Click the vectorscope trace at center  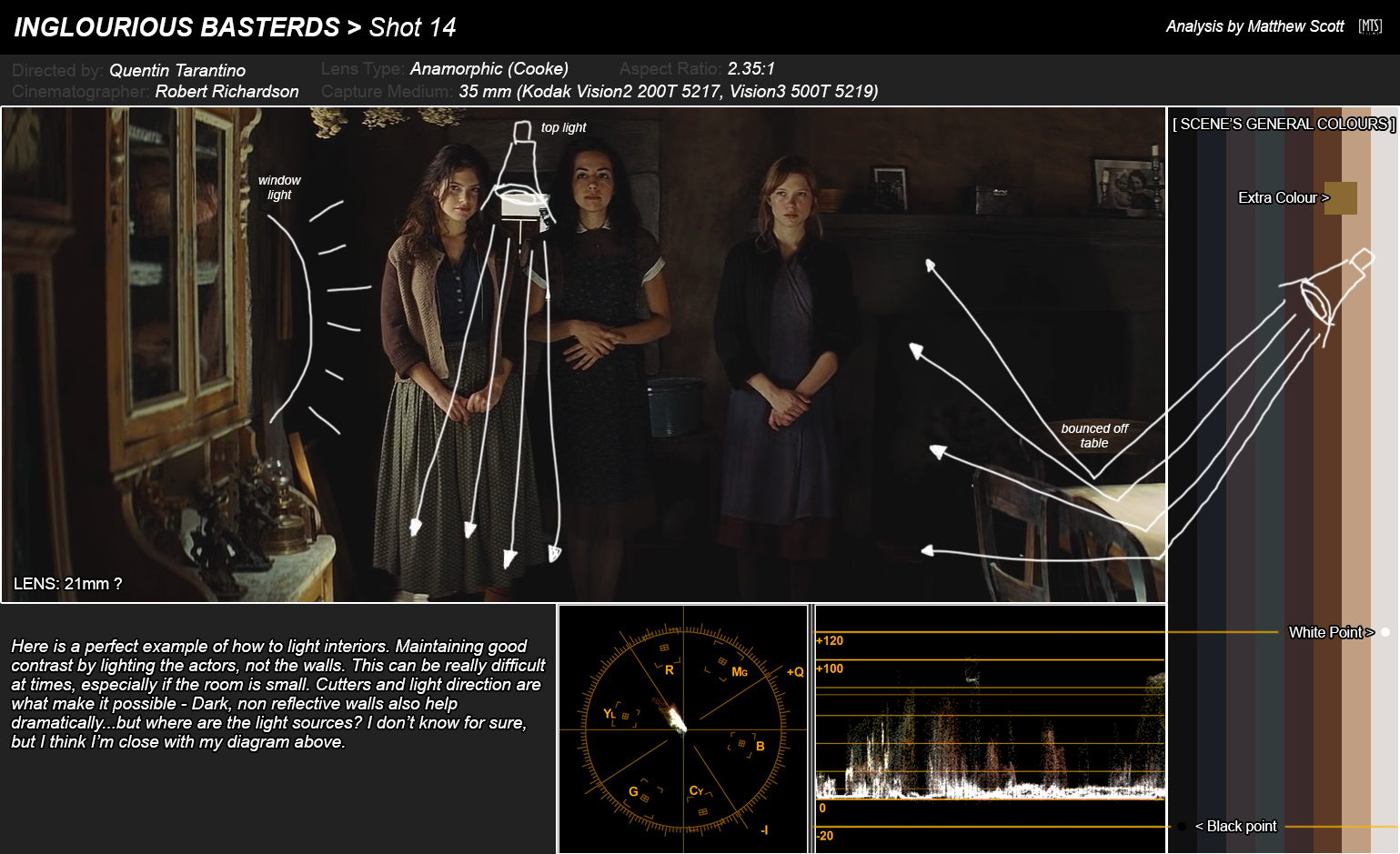676,718
